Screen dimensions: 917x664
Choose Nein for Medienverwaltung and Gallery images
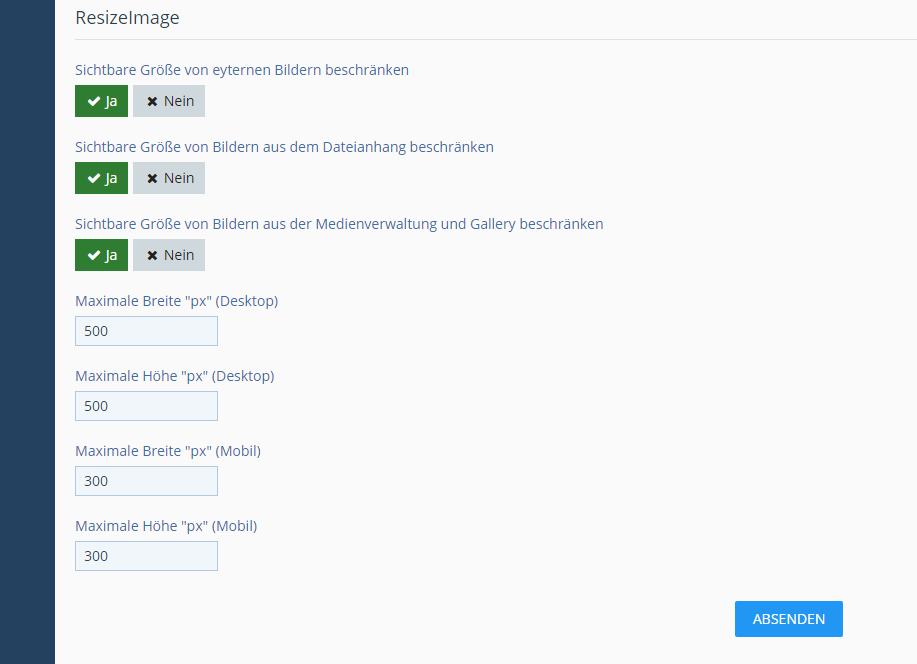[169, 255]
